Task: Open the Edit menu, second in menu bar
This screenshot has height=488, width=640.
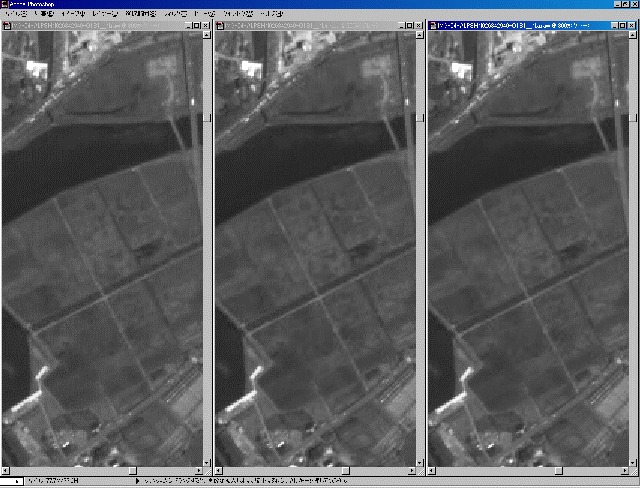Action: [x=44, y=14]
